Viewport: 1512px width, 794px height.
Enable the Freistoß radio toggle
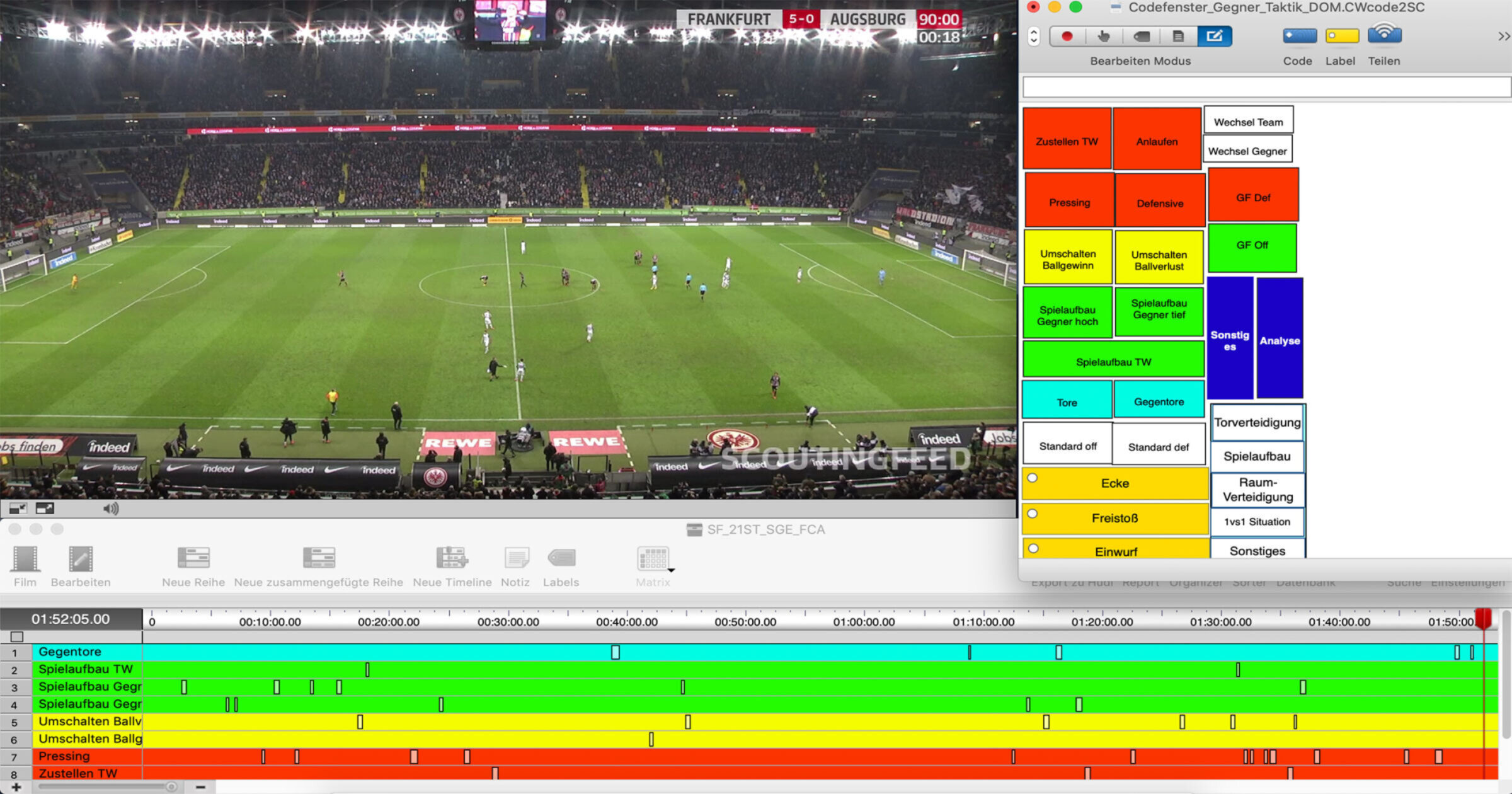click(x=1033, y=514)
